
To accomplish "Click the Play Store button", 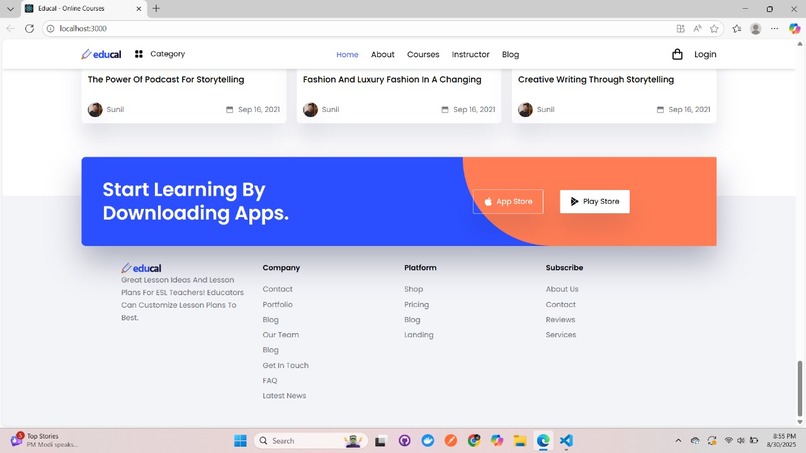I will (595, 202).
